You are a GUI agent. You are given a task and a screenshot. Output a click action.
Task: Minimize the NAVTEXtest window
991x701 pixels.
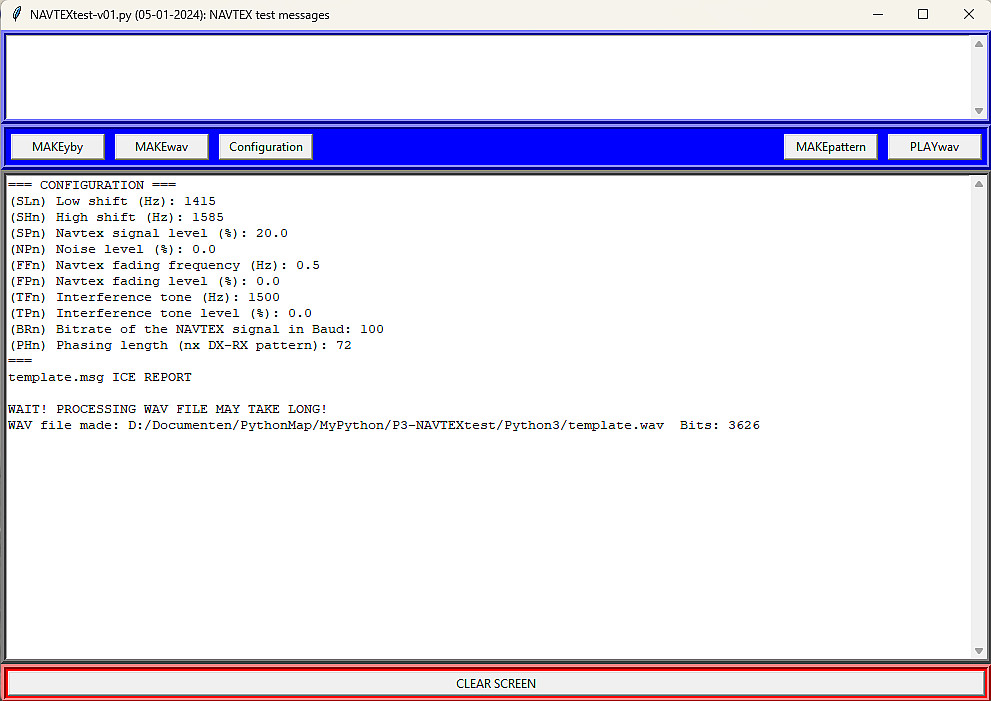pos(878,14)
